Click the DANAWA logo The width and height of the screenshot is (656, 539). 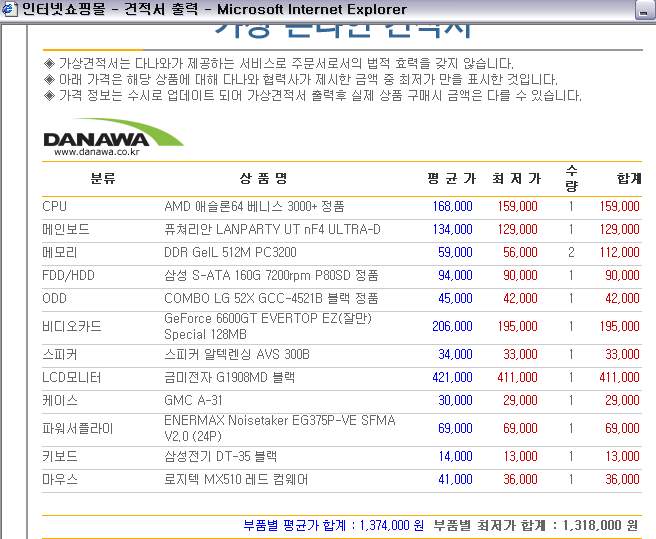(113, 133)
